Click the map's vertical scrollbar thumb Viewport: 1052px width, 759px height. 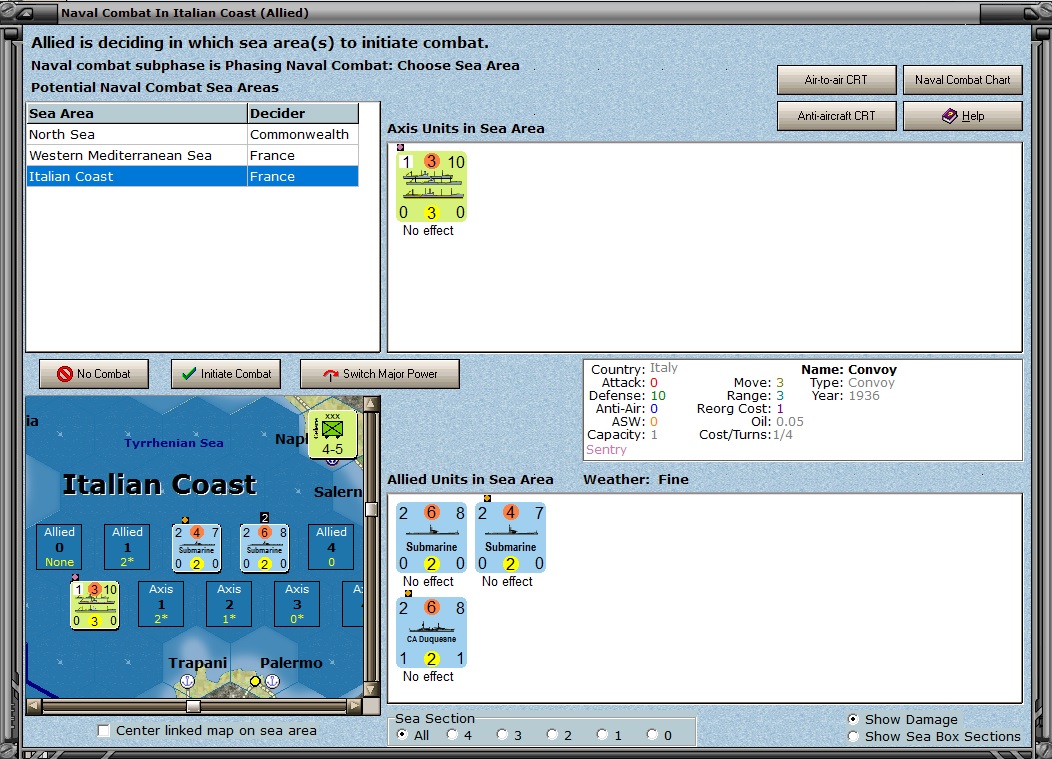tap(371, 509)
